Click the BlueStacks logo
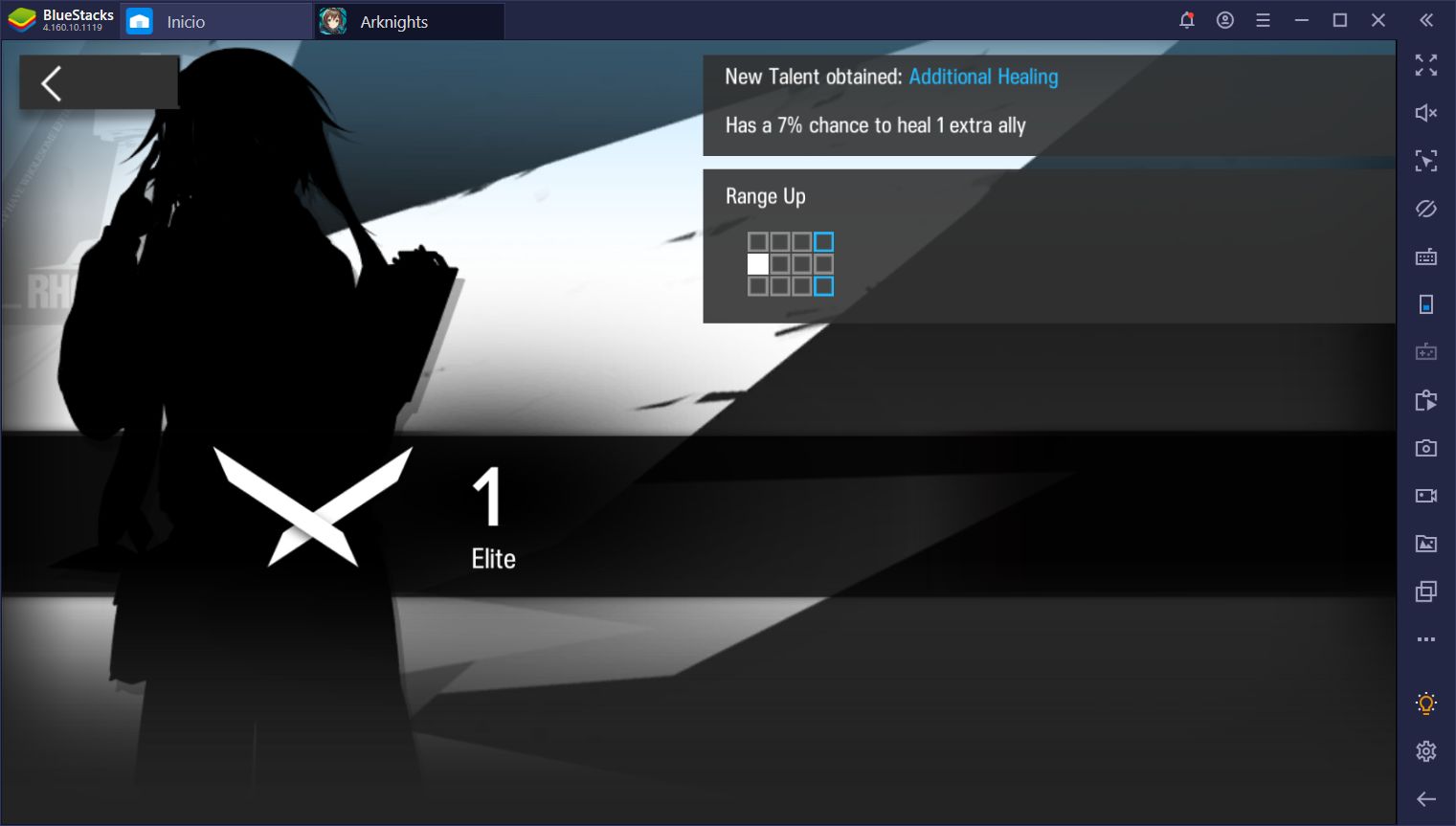Image resolution: width=1456 pixels, height=826 pixels. point(22,20)
